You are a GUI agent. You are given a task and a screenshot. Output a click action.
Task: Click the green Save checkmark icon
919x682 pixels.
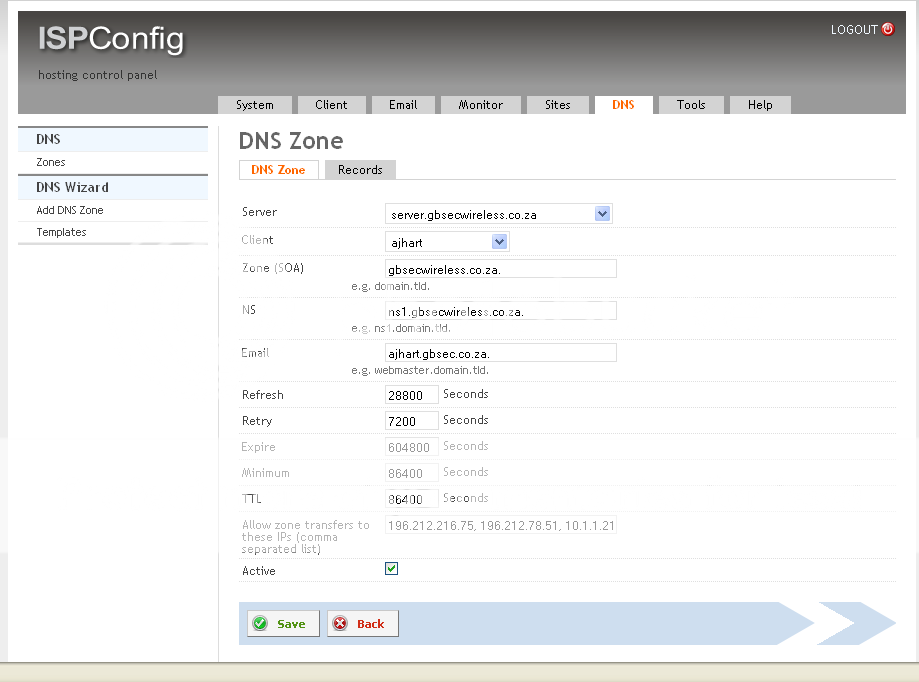click(x=262, y=623)
